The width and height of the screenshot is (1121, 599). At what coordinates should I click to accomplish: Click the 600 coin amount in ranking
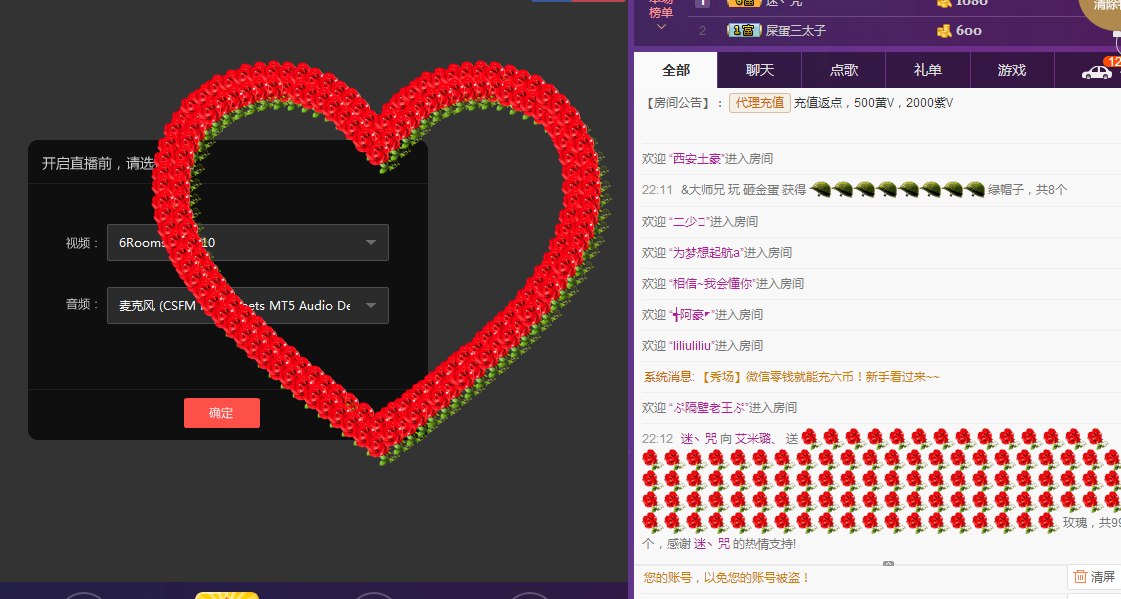(969, 31)
